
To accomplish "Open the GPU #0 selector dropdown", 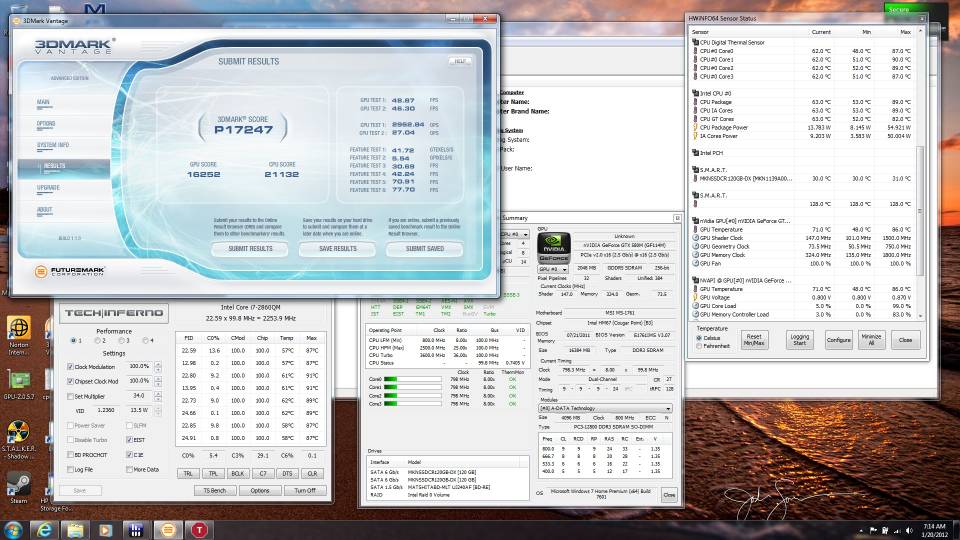I will [553, 269].
